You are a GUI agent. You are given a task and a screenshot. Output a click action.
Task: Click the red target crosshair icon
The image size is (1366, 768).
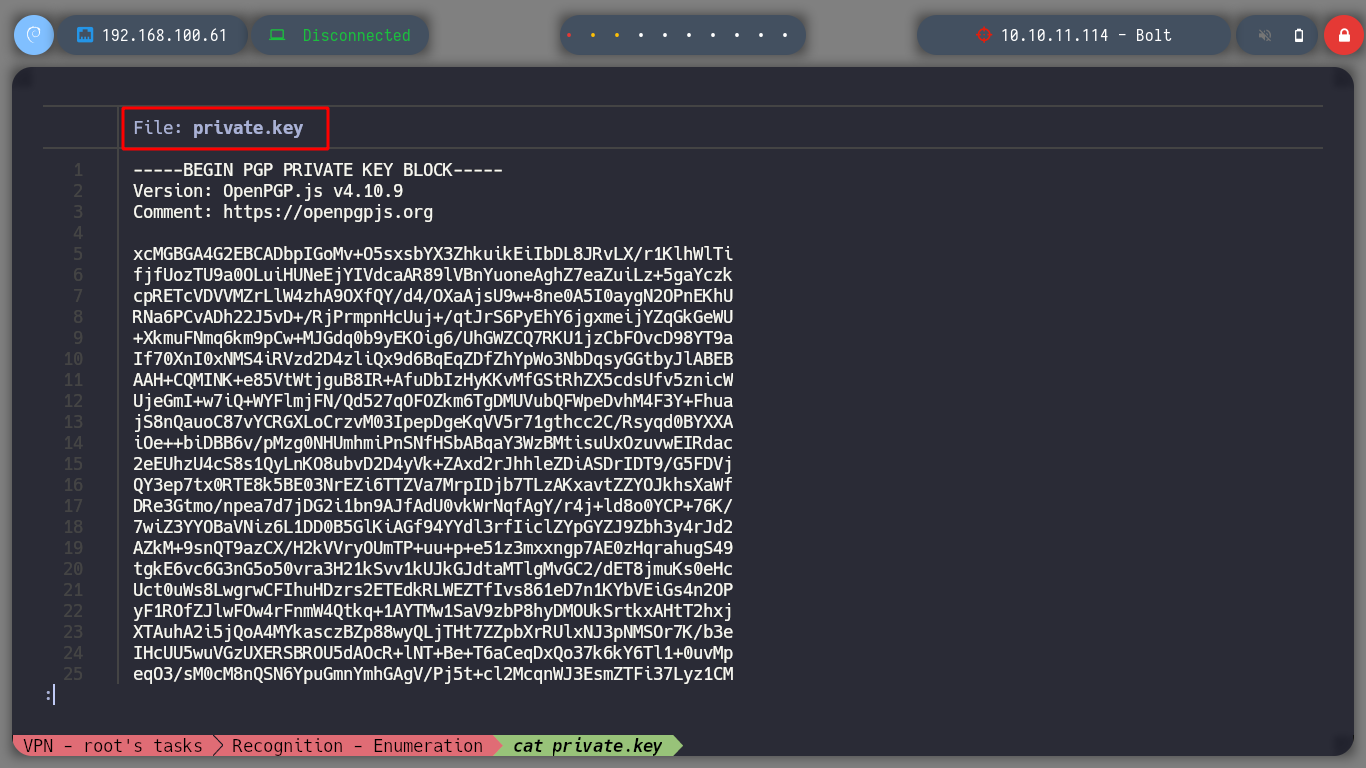click(983, 35)
